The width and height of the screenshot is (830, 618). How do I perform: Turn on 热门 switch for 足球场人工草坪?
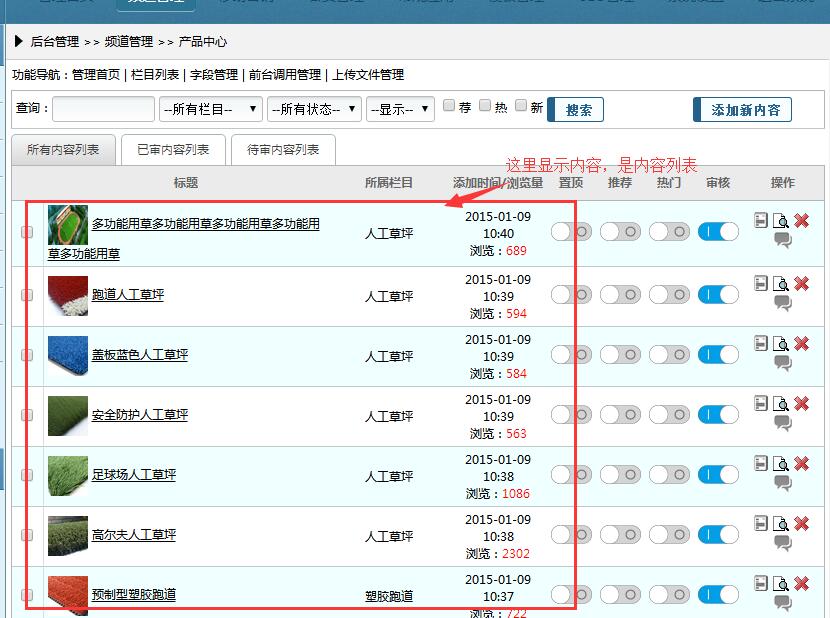coord(668,474)
